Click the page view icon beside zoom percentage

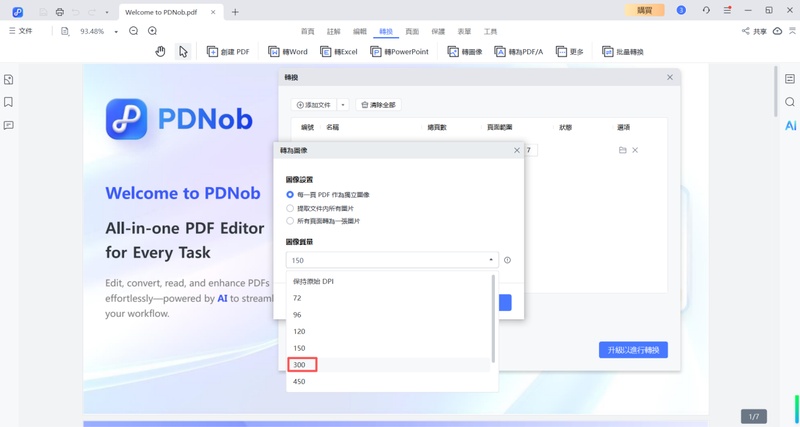[x=65, y=31]
